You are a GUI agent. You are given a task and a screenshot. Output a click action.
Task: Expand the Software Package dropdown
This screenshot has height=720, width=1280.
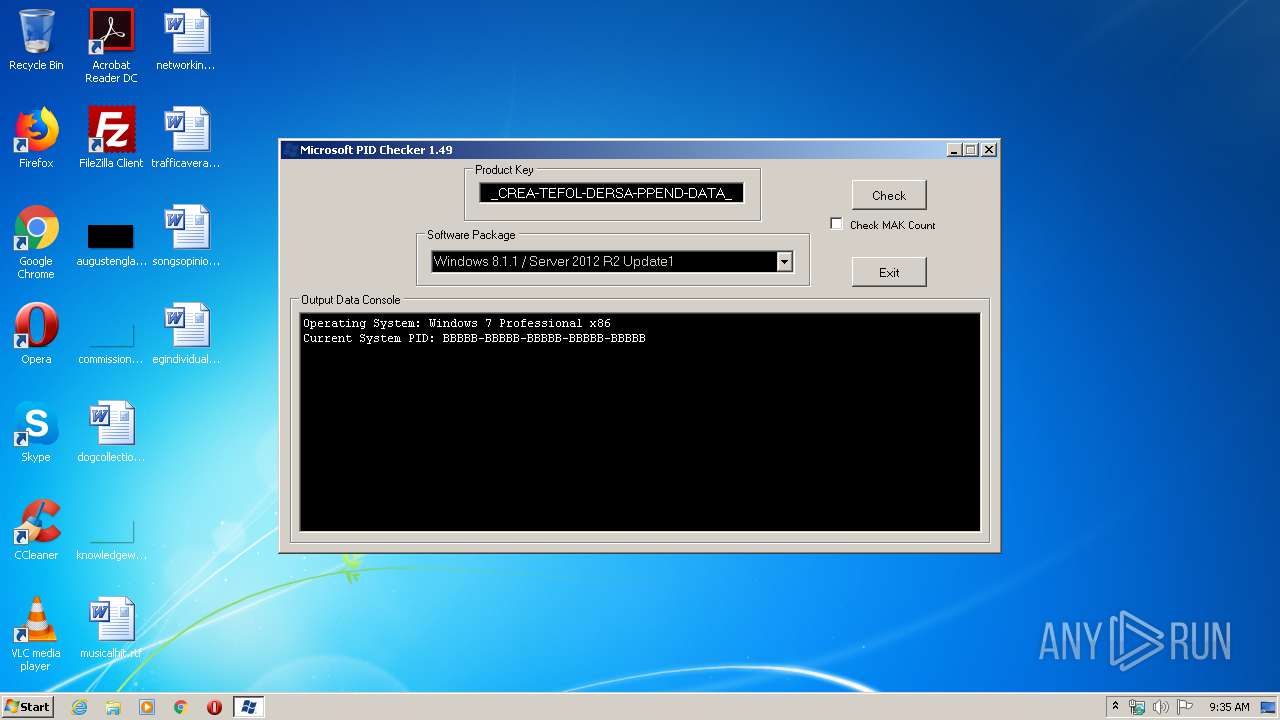coord(784,262)
